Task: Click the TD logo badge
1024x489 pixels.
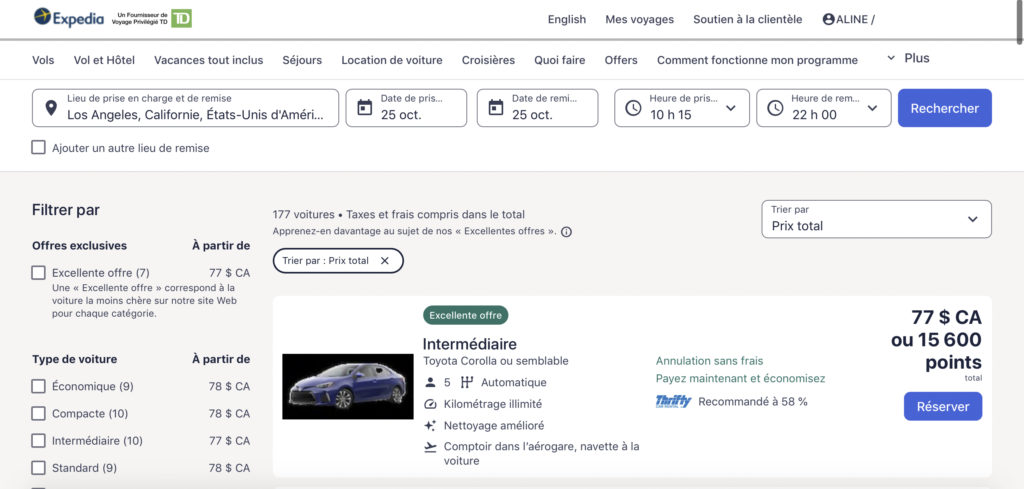Action: tap(181, 18)
